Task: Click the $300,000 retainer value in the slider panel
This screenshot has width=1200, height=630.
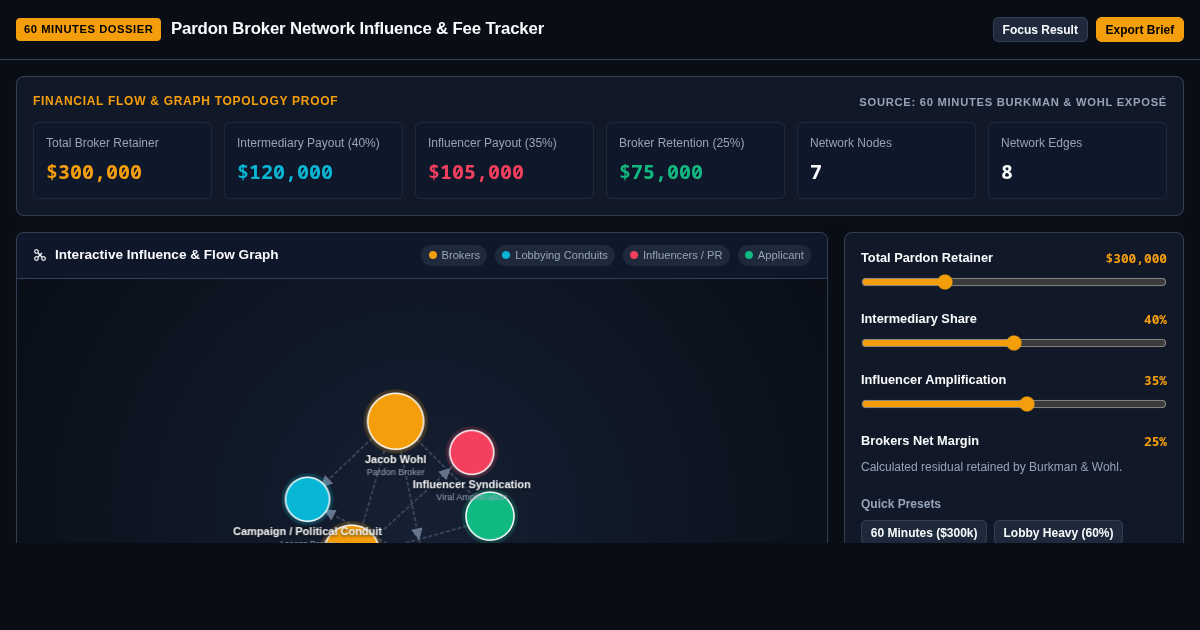Action: [x=1136, y=258]
